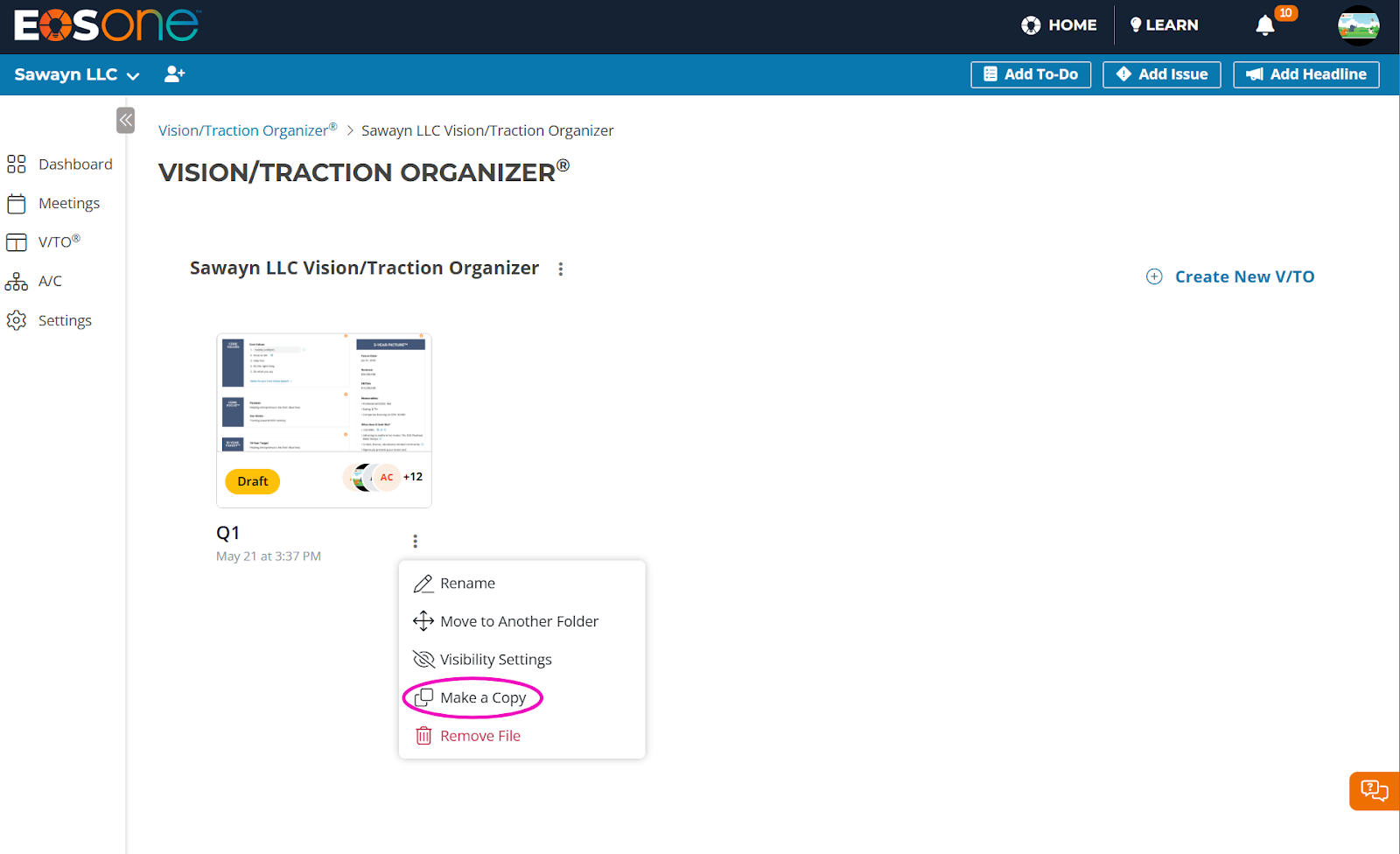Expand the Sawayn LLC company dropdown
This screenshot has height=854, width=1400.
coord(77,74)
